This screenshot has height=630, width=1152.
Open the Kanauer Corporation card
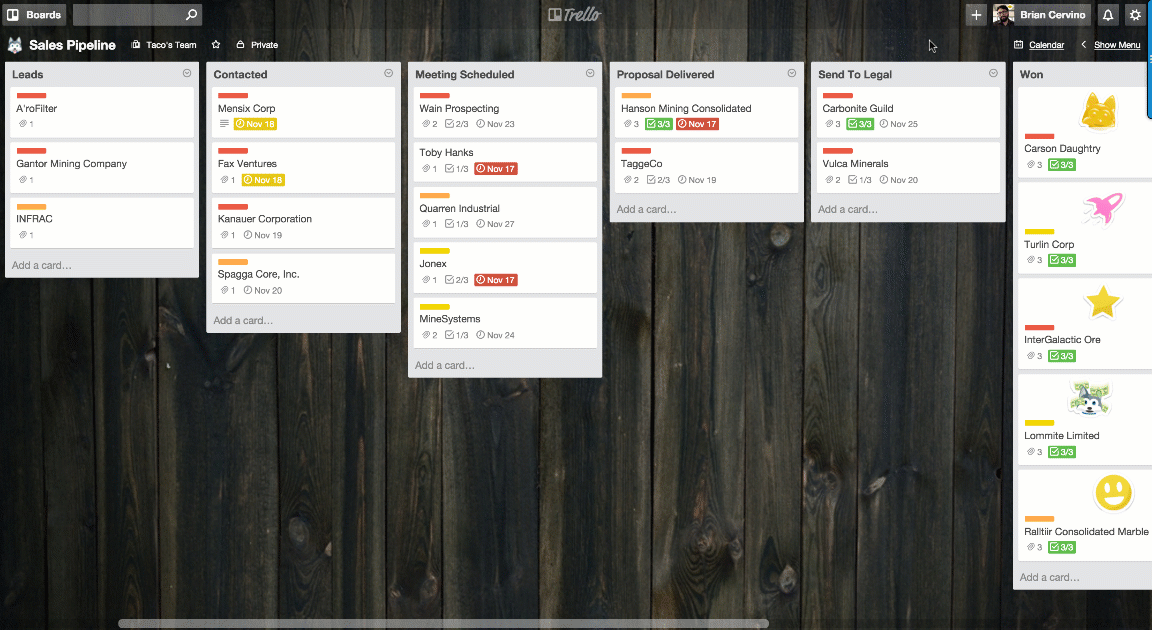pyautogui.click(x=303, y=223)
